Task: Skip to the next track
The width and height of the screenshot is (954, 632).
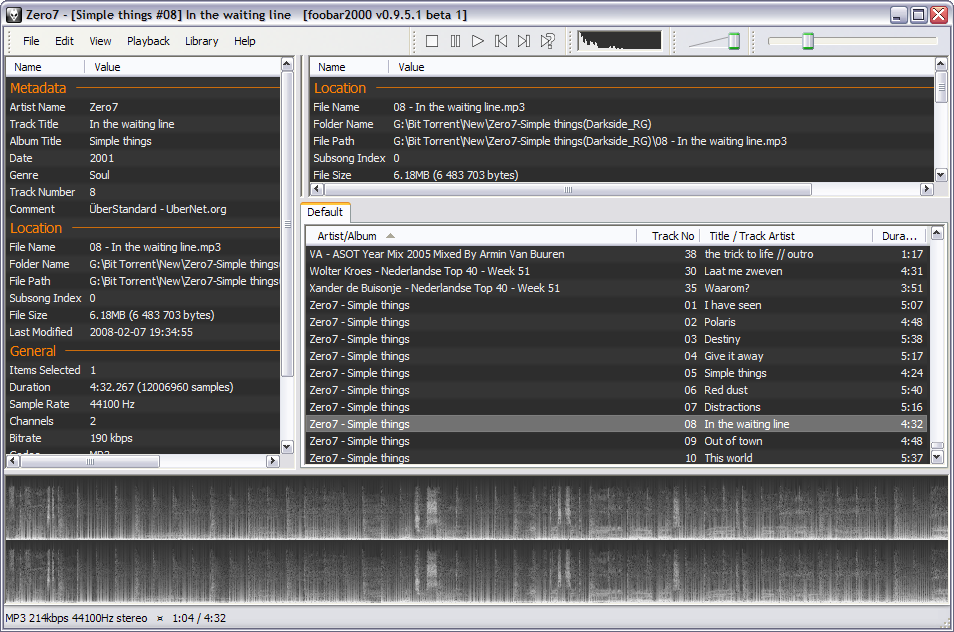Action: click(x=524, y=41)
